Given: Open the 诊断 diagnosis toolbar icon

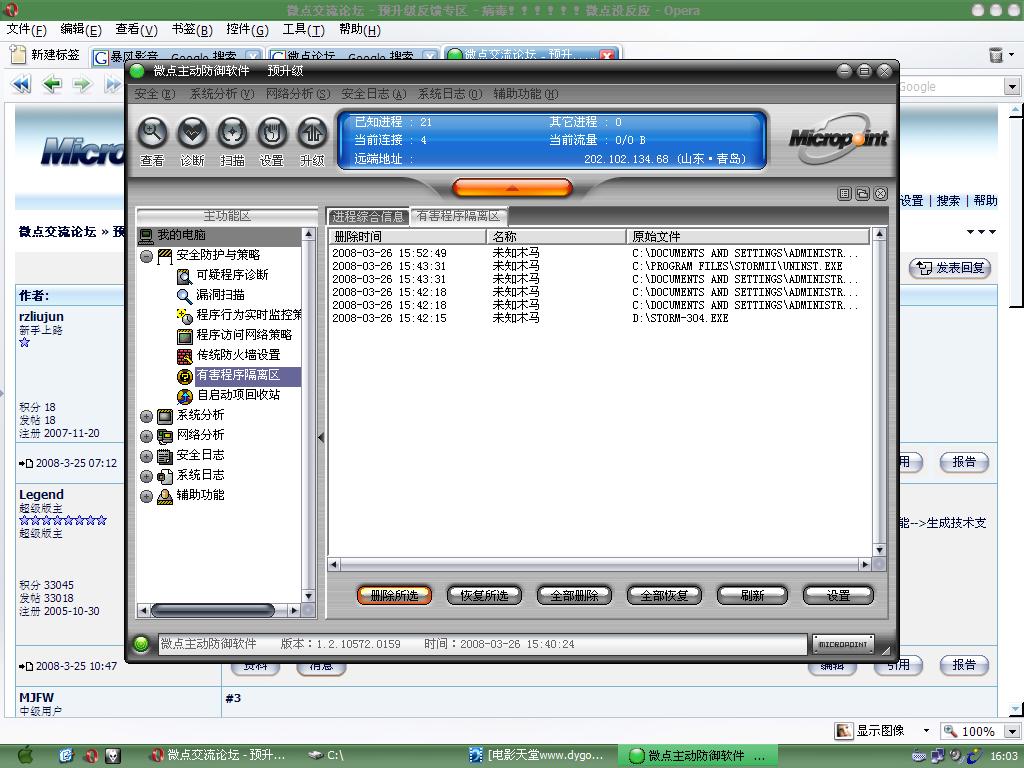Looking at the screenshot, I should (192, 133).
